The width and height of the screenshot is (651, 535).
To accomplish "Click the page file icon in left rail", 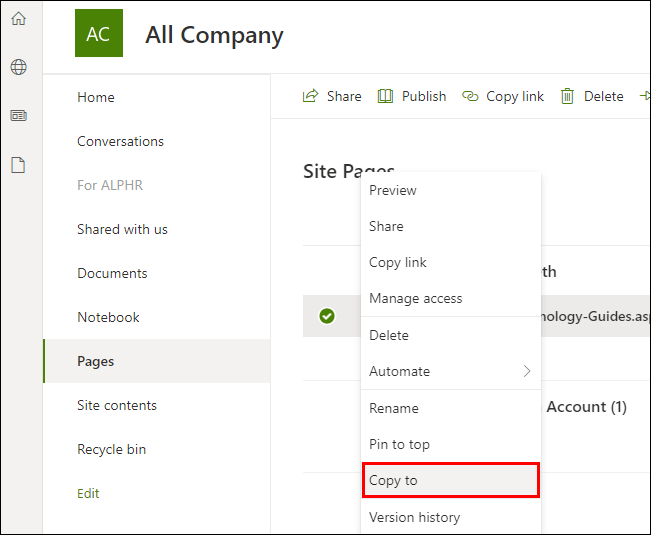I will tap(18, 165).
